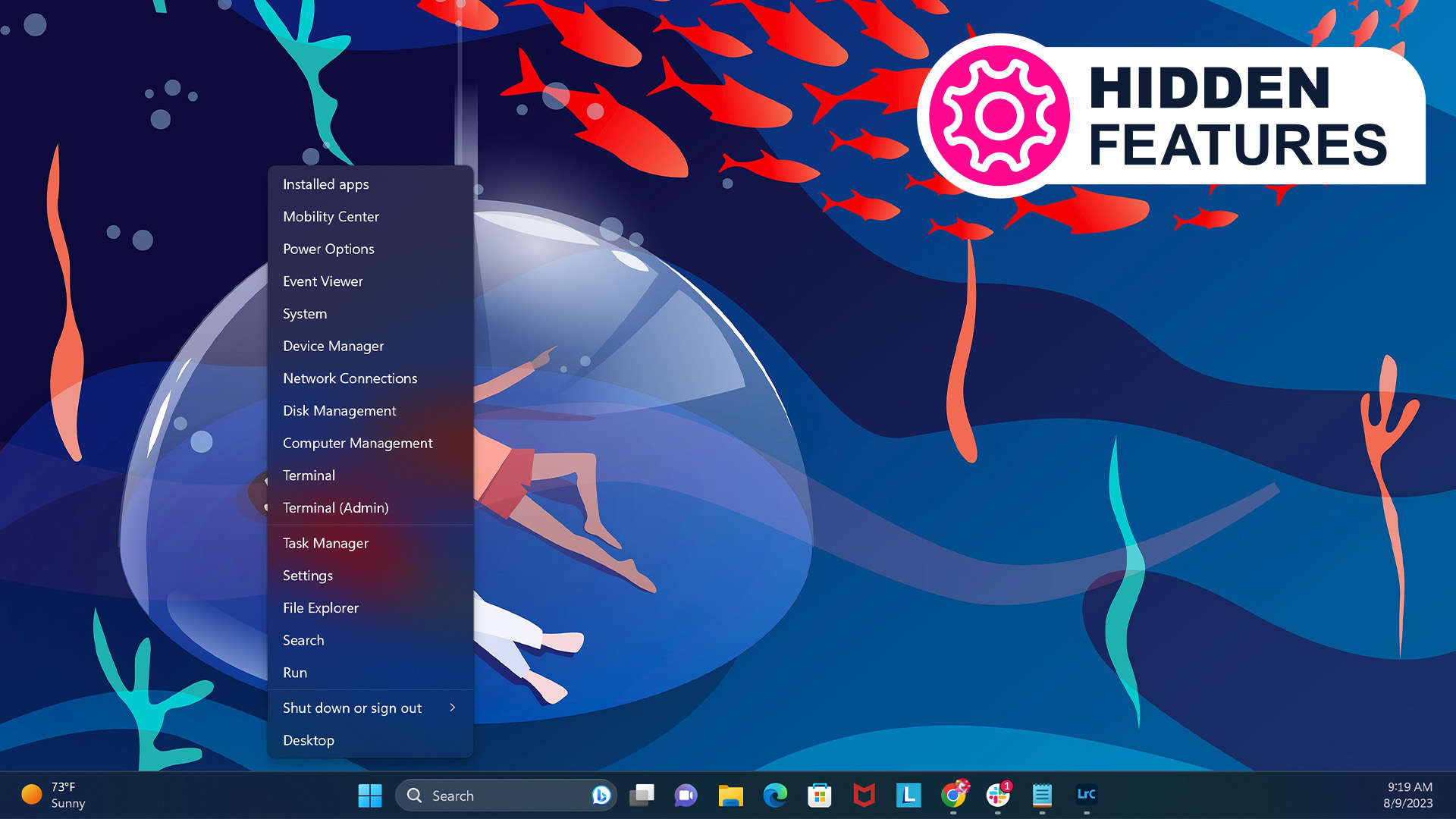Click the Device Manager menu item
This screenshot has width=1456, height=819.
coord(333,346)
